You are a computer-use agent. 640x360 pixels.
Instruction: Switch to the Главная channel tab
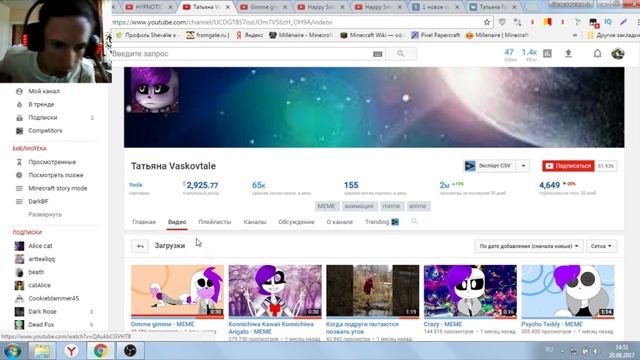point(144,222)
